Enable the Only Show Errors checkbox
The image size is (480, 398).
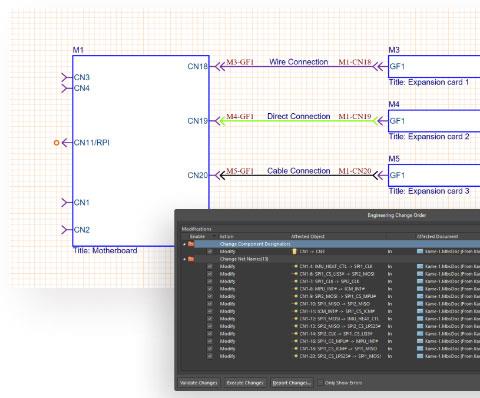pos(321,383)
